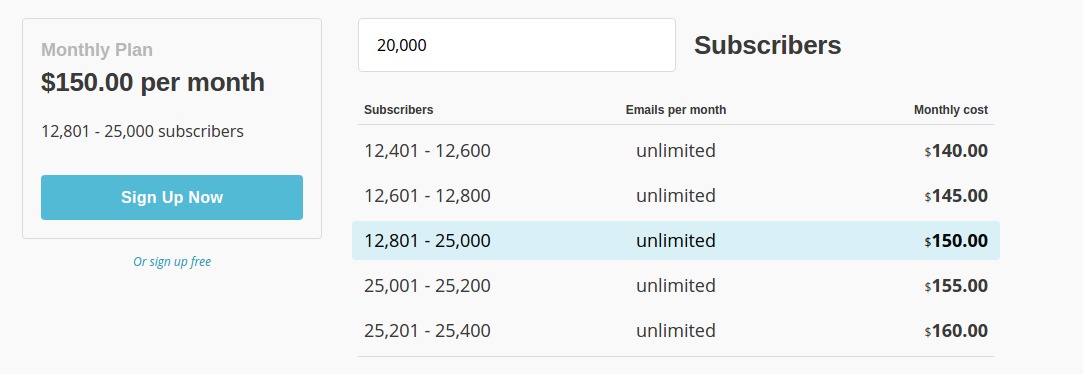Select the 25,201 - 25,400 subscribers row

click(x=675, y=330)
